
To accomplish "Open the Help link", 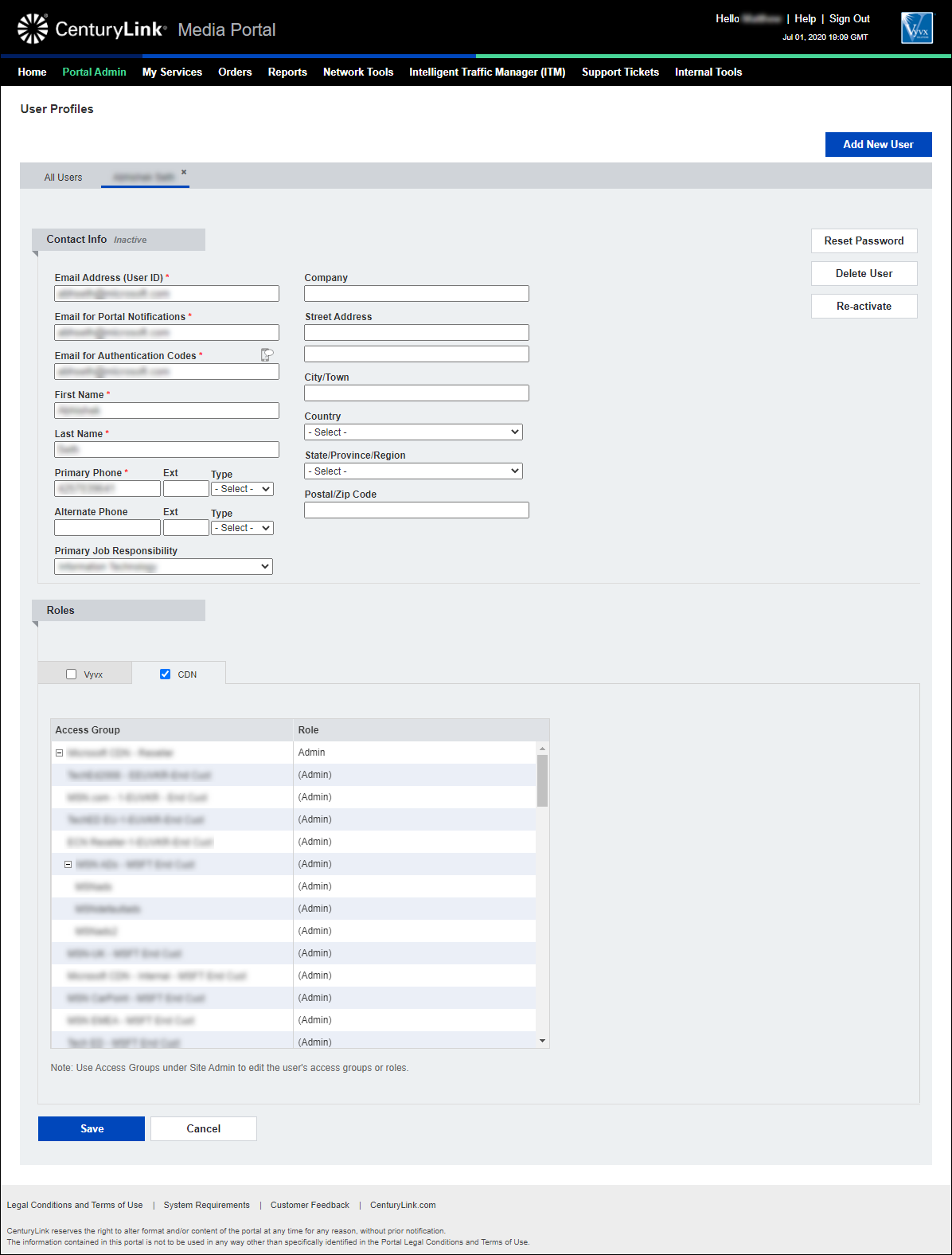I will [x=806, y=18].
